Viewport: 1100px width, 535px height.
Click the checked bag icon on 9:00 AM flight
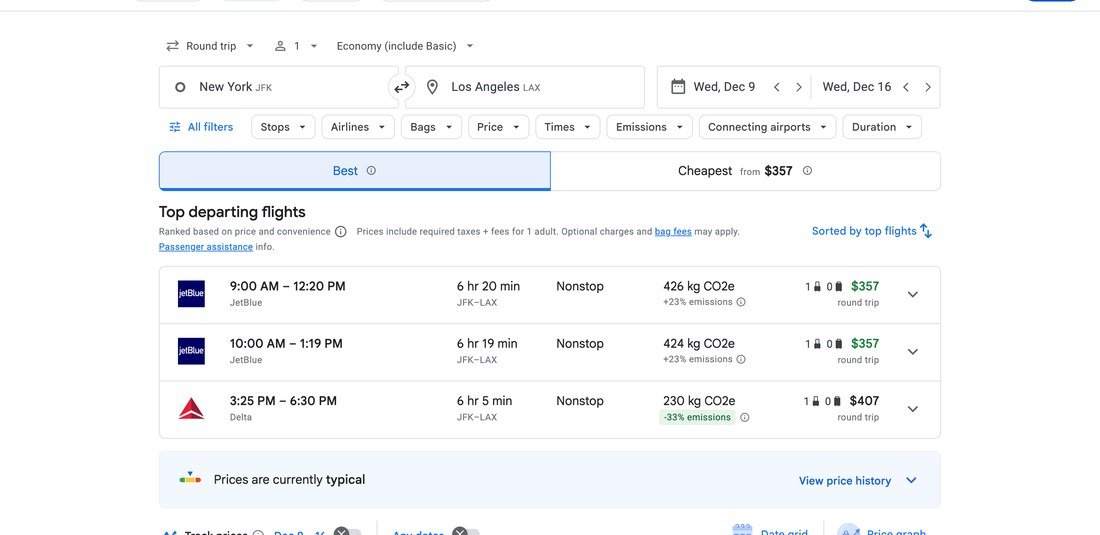pos(838,286)
